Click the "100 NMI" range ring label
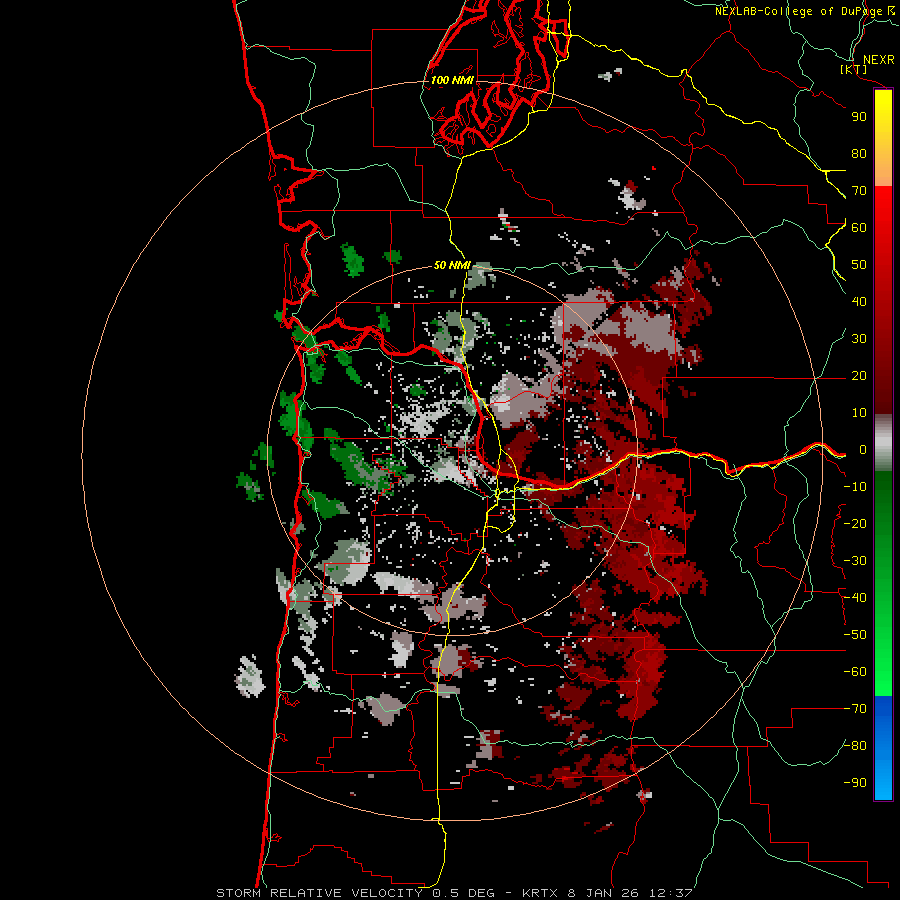The width and height of the screenshot is (900, 900). pos(452,80)
